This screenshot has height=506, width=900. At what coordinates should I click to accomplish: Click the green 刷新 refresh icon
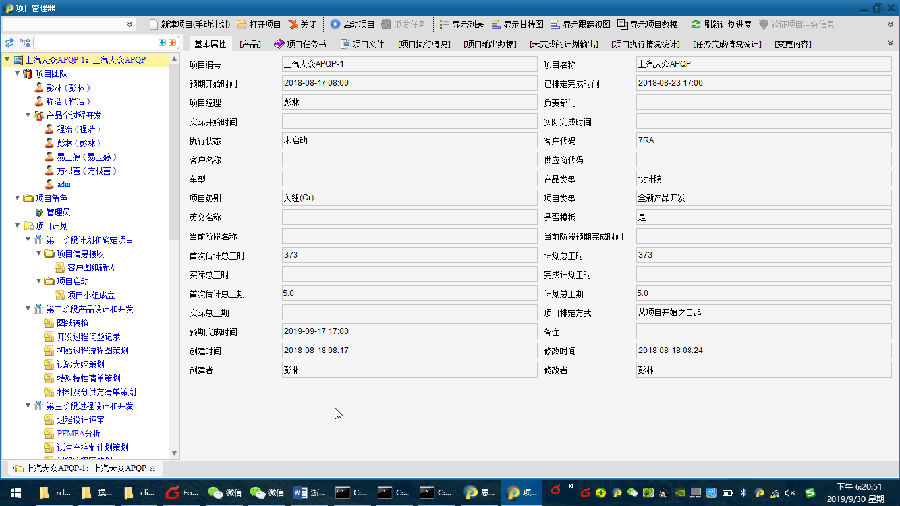click(696, 23)
